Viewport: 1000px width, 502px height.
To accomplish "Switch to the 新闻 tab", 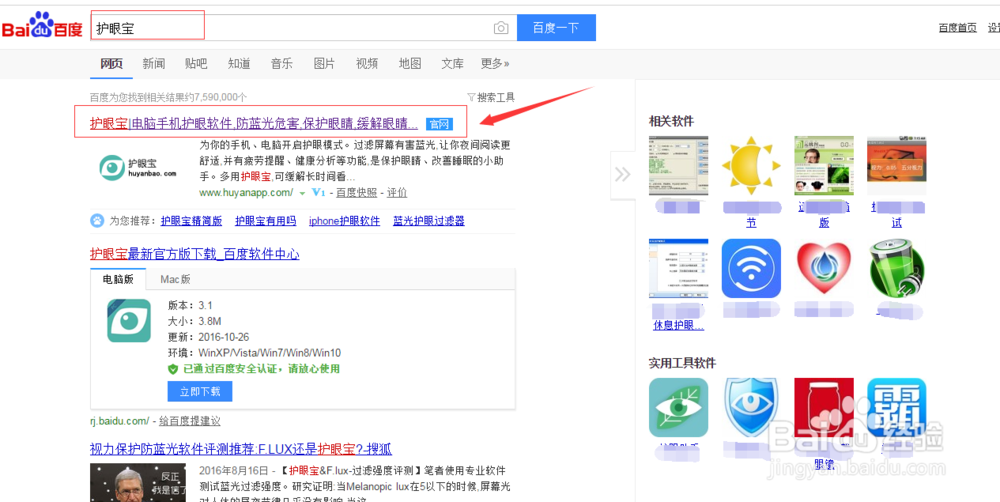I will 154,64.
